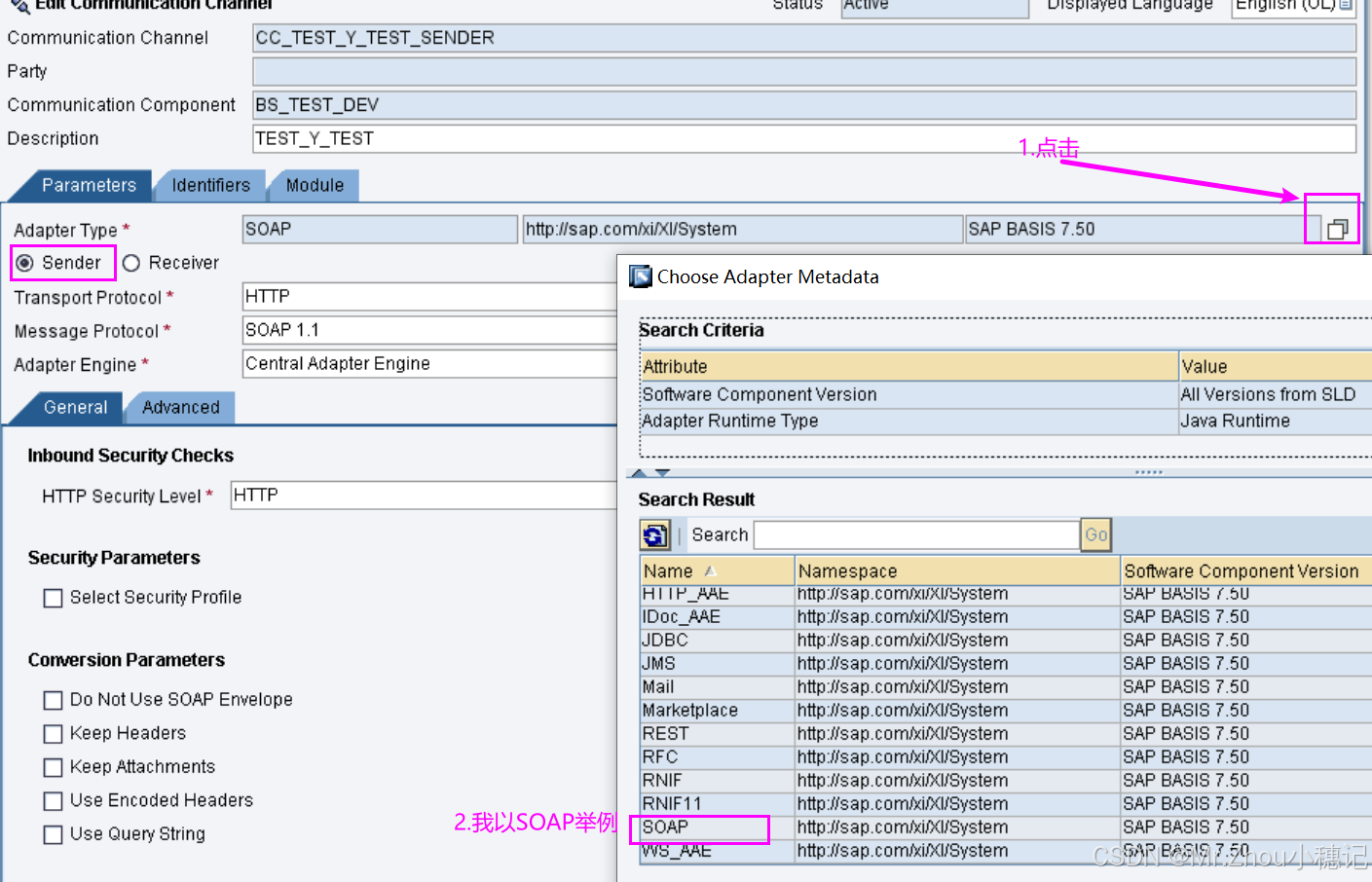
Task: Check the Select Security Profile checkbox
Action: coord(53,598)
